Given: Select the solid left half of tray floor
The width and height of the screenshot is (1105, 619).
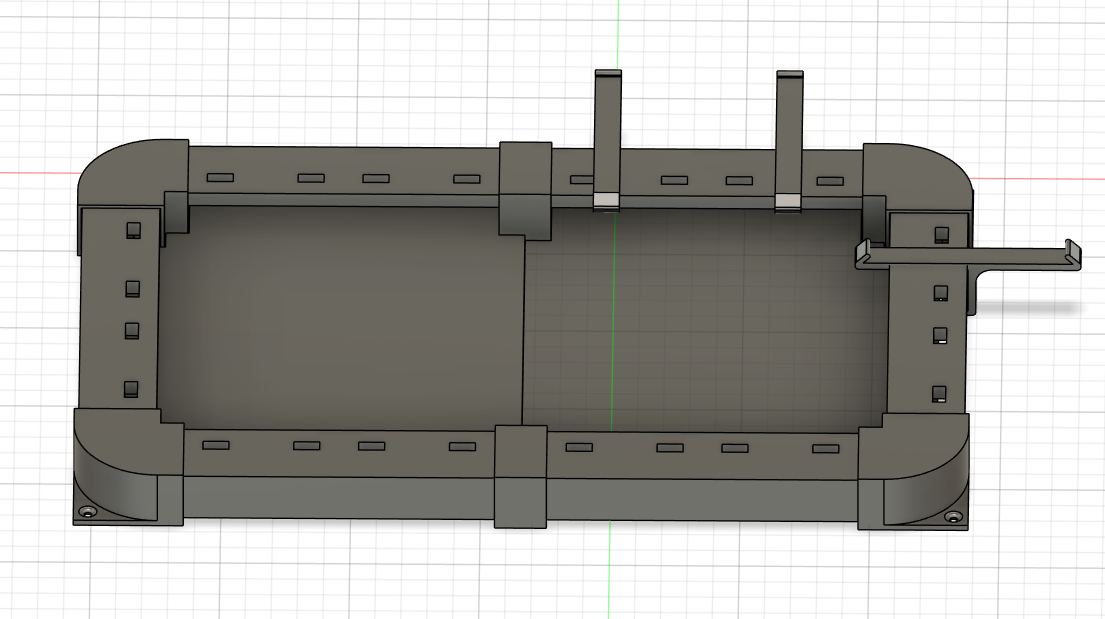Looking at the screenshot, I should [x=340, y=316].
